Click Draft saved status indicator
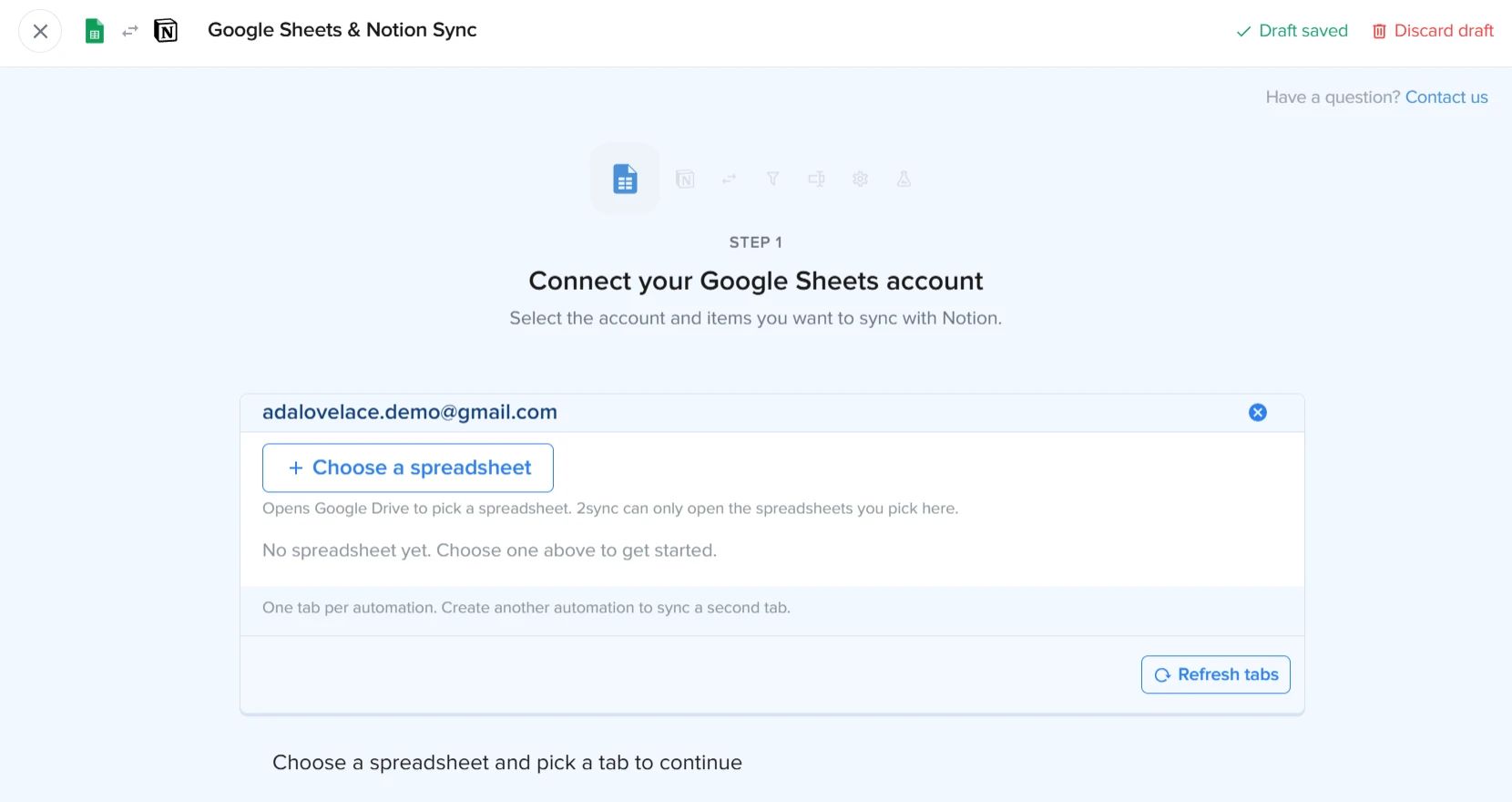1512x802 pixels. (x=1292, y=31)
